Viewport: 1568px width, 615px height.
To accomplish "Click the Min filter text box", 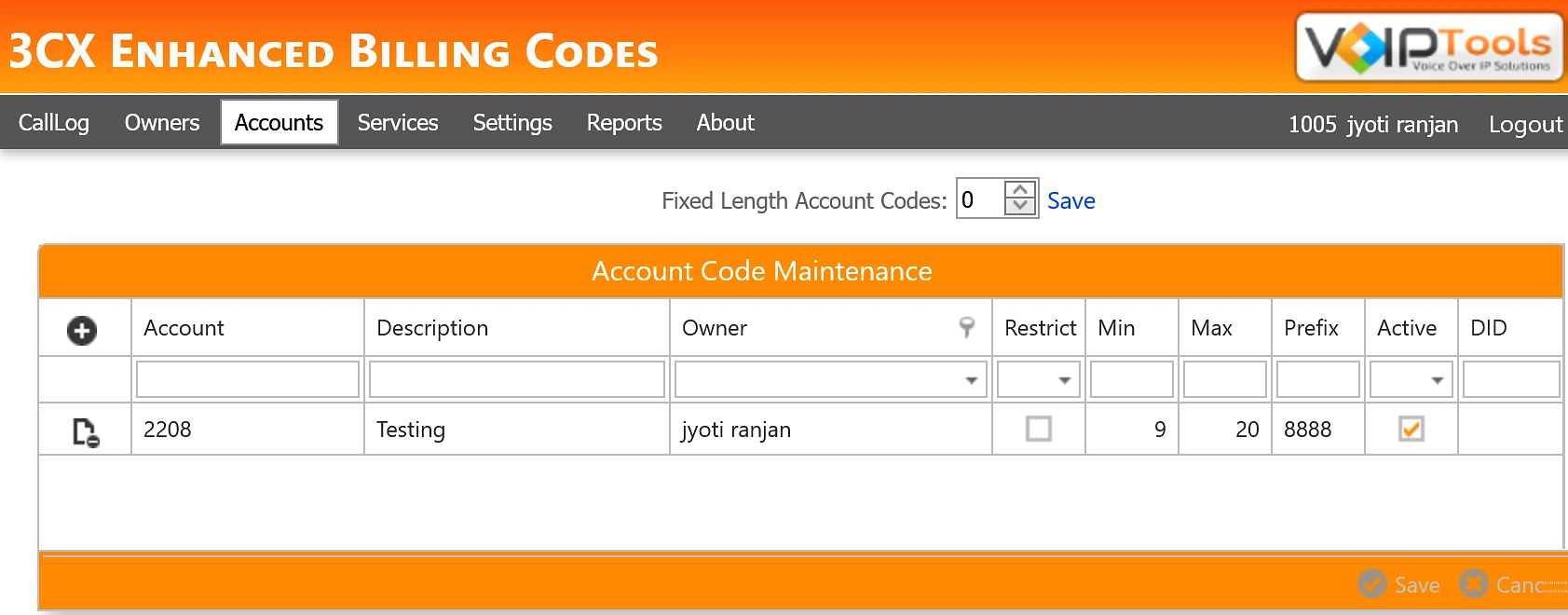I will coord(1132,379).
